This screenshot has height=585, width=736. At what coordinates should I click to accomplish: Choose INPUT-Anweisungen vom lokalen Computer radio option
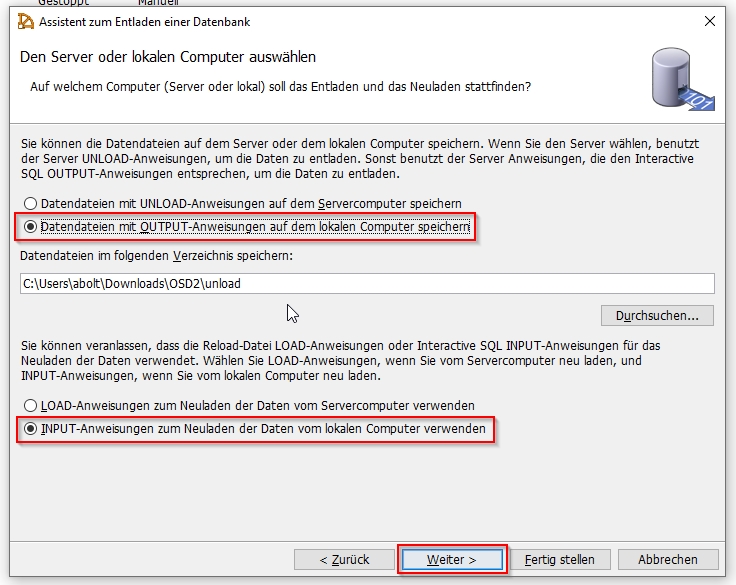[x=31, y=429]
